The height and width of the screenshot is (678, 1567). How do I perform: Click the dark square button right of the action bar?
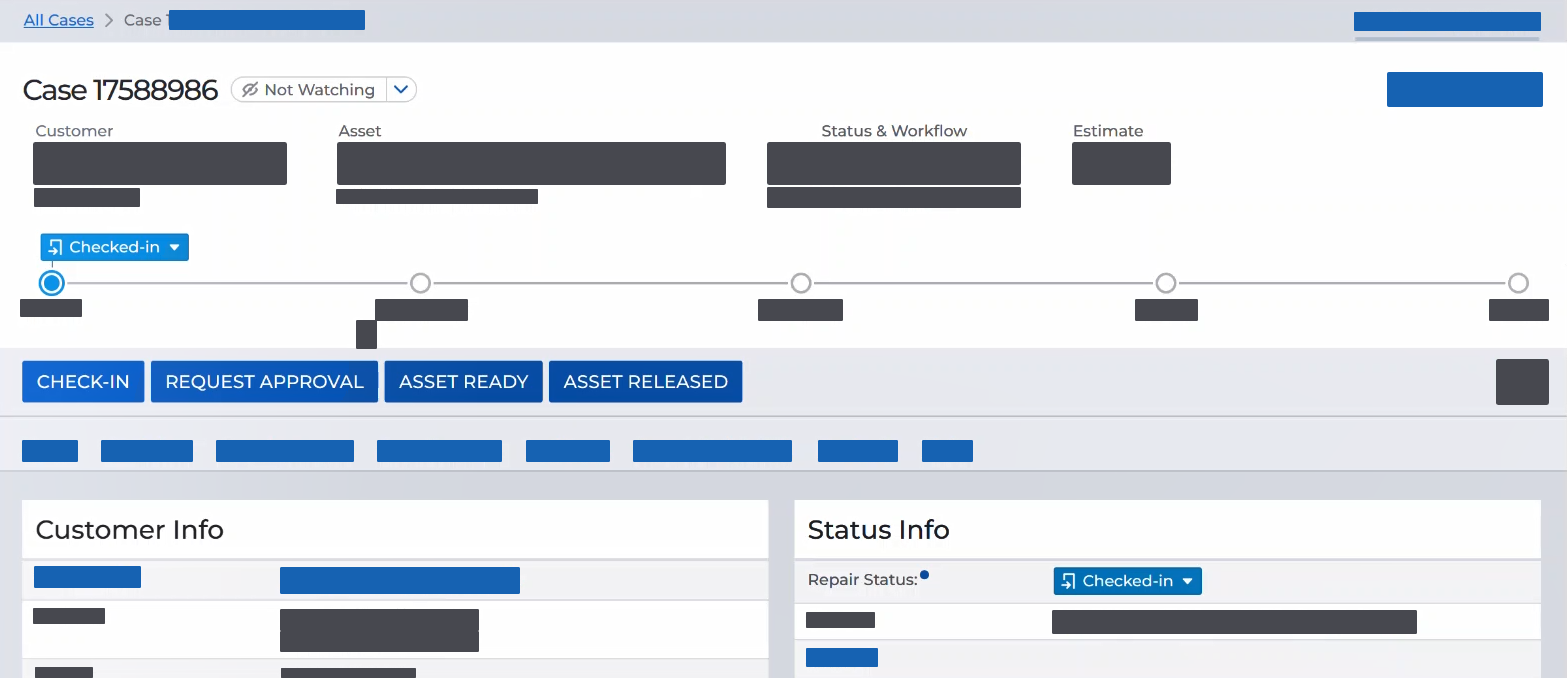point(1521,382)
